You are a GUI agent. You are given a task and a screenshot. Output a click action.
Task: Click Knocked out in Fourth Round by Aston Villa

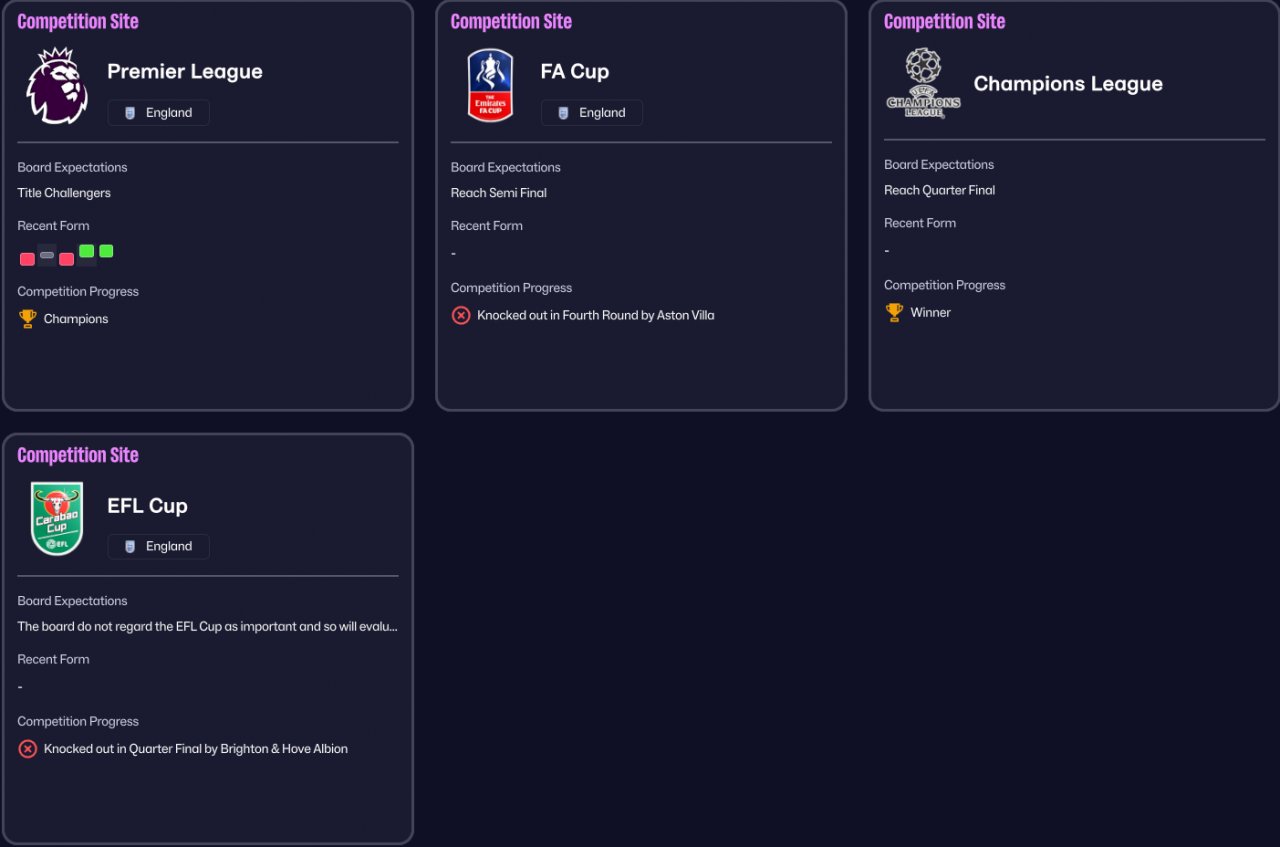pyautogui.click(x=596, y=316)
